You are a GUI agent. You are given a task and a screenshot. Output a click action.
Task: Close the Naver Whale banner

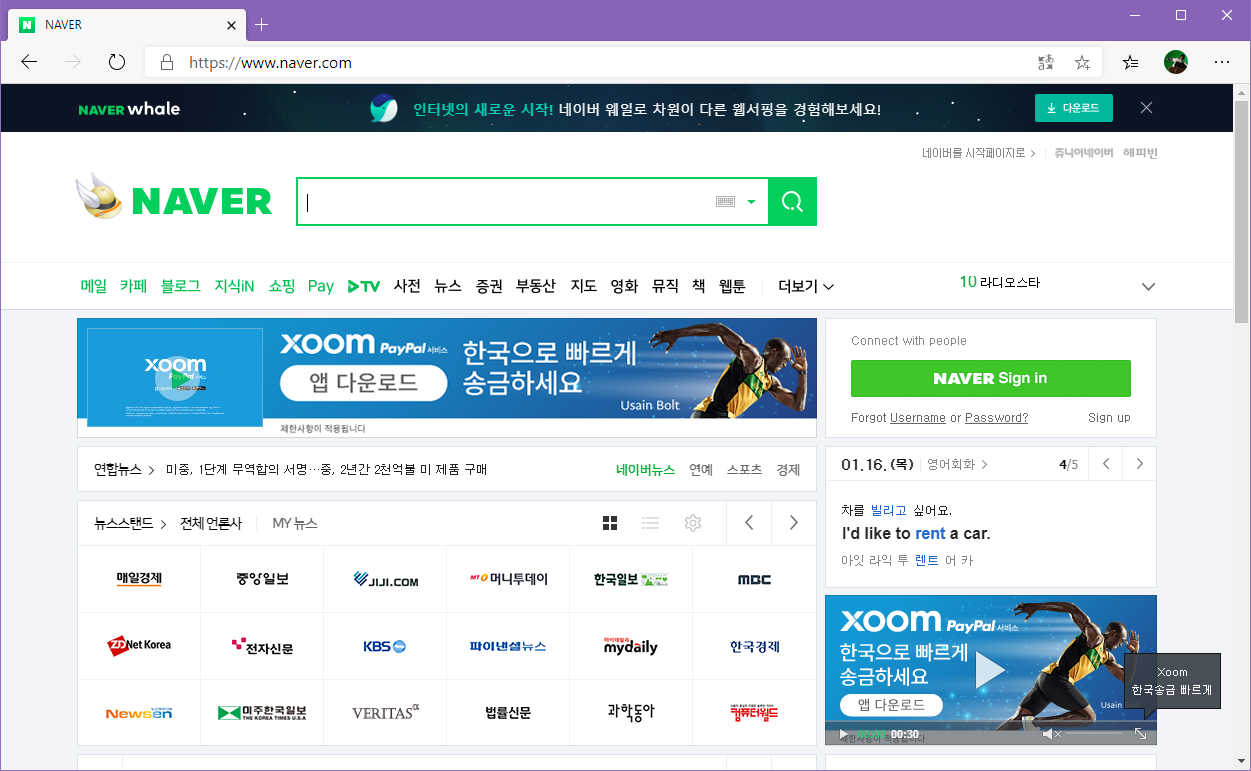1147,108
